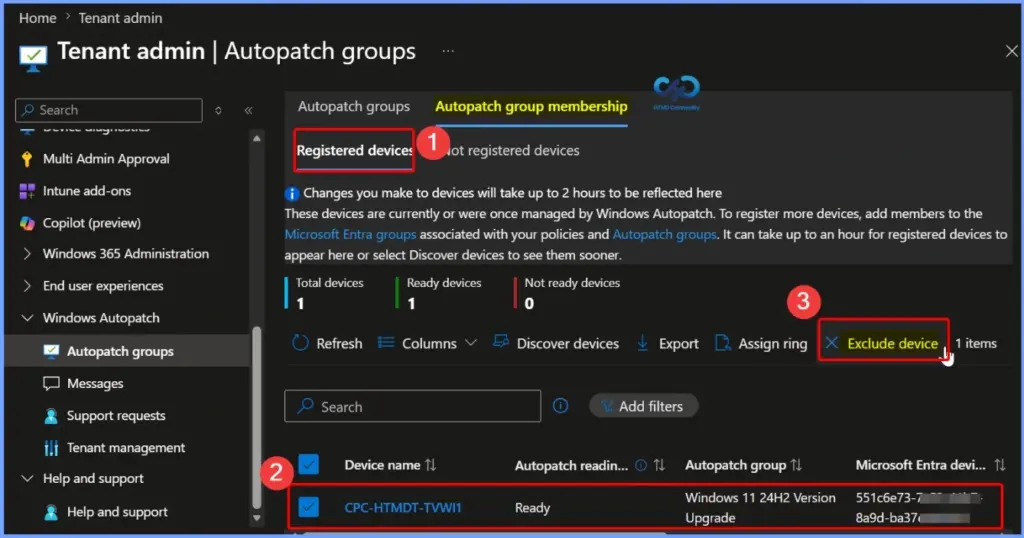
Task: Click the Columns list icon
Action: click(386, 343)
